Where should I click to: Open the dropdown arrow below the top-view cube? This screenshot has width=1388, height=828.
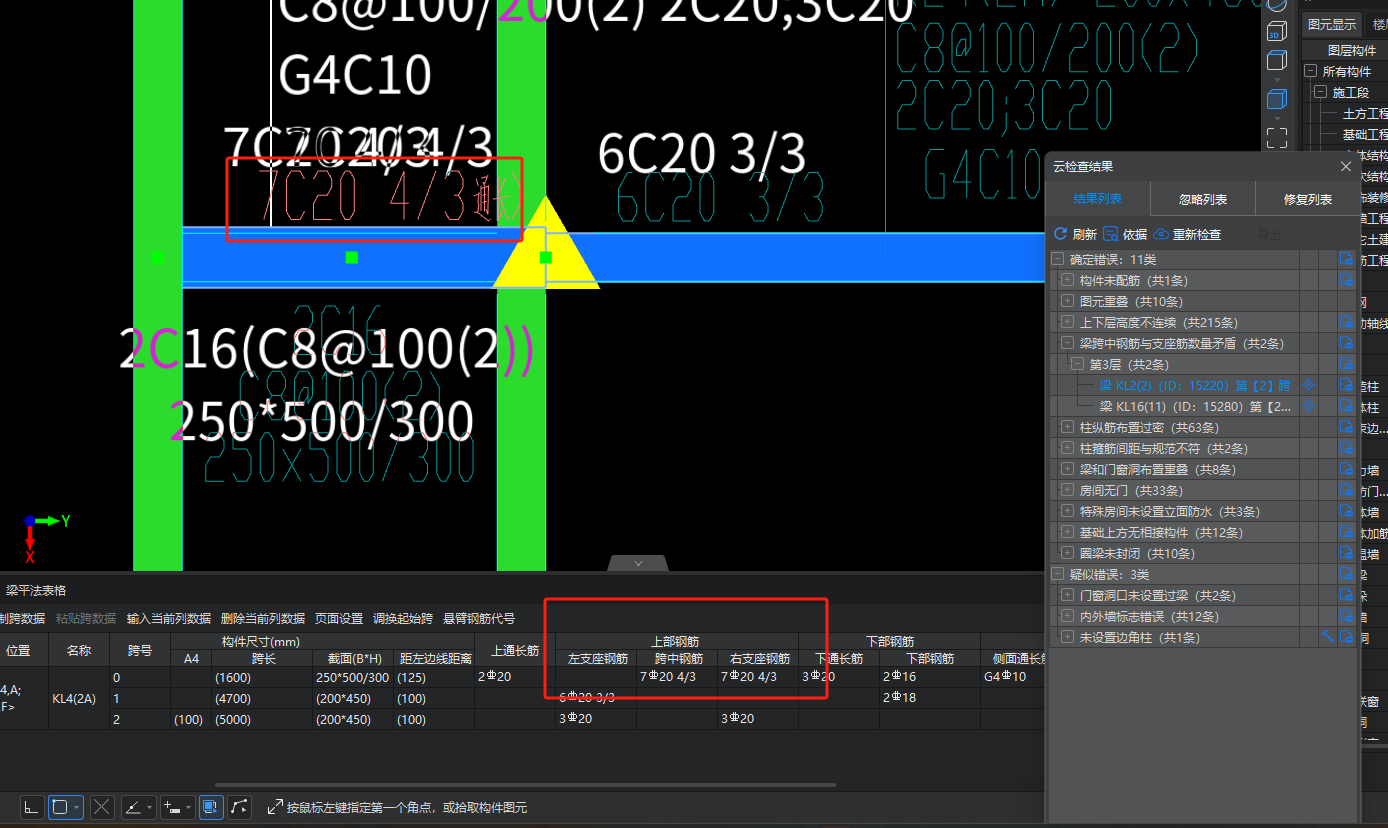coord(1277,78)
